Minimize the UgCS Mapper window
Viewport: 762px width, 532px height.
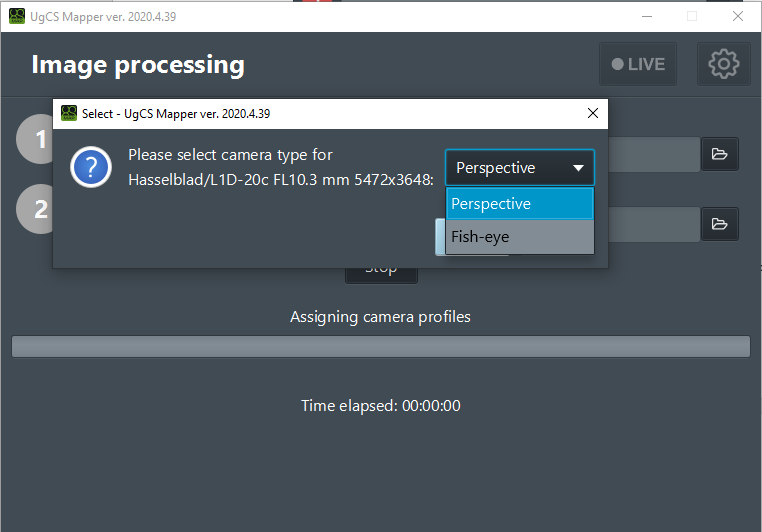(x=647, y=17)
